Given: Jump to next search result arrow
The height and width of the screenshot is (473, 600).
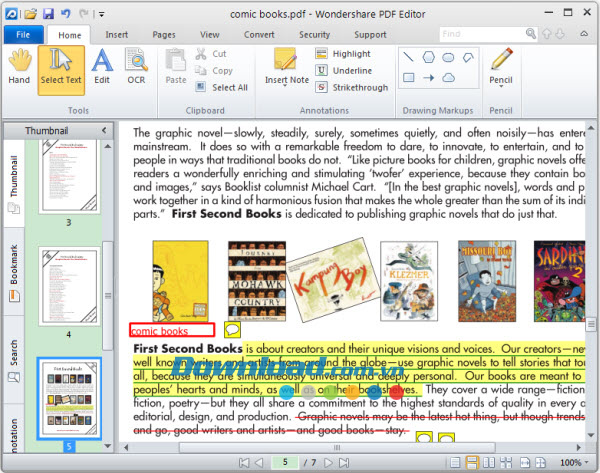Looking at the screenshot, I should [x=559, y=34].
